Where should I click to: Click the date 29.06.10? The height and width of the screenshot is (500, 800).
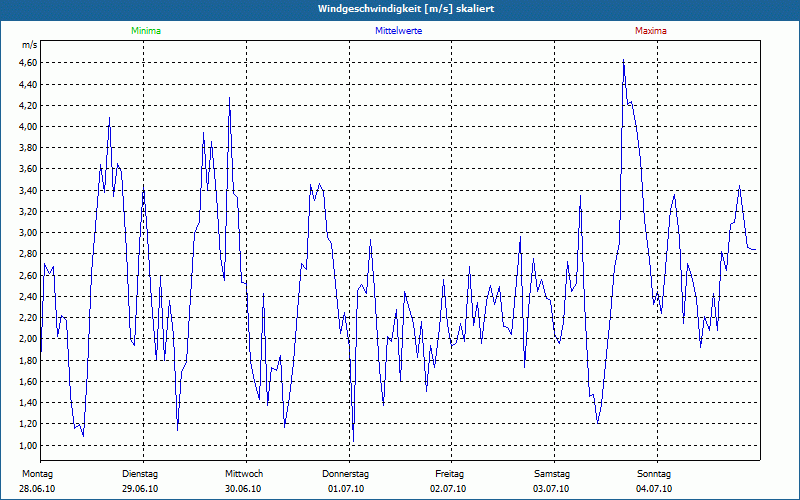coord(140,489)
